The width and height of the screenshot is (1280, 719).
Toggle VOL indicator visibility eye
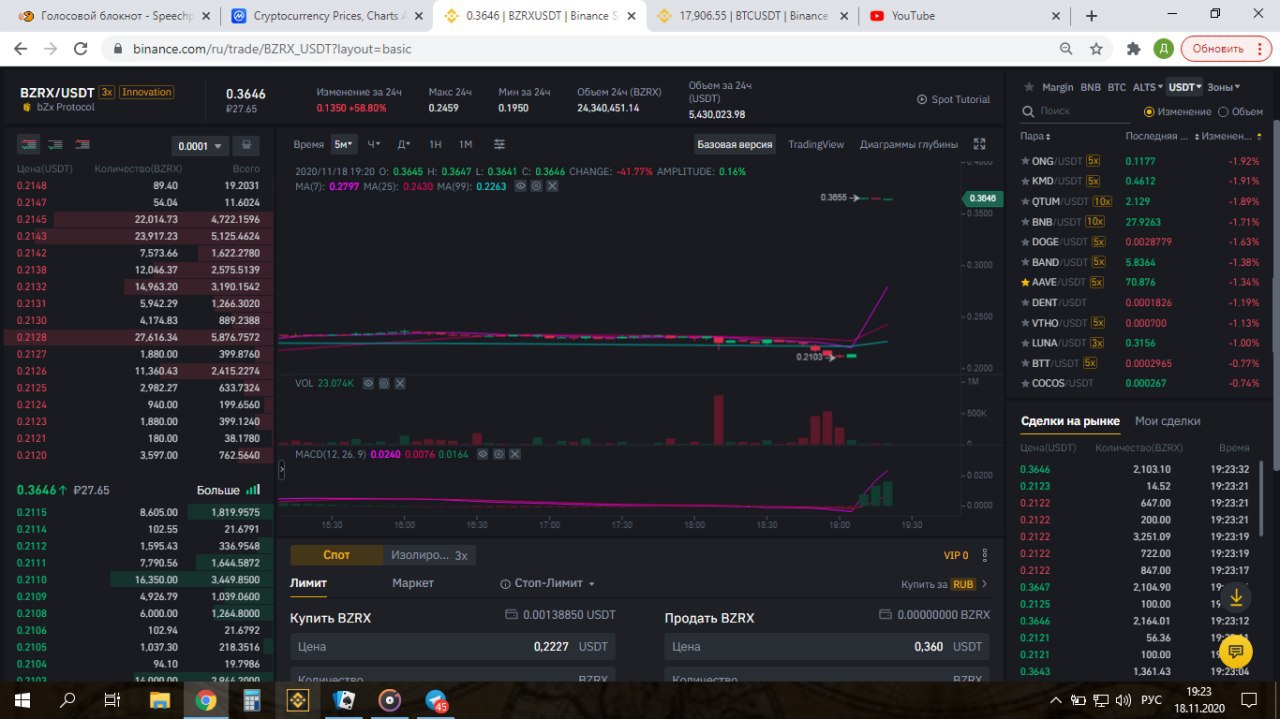(x=368, y=383)
